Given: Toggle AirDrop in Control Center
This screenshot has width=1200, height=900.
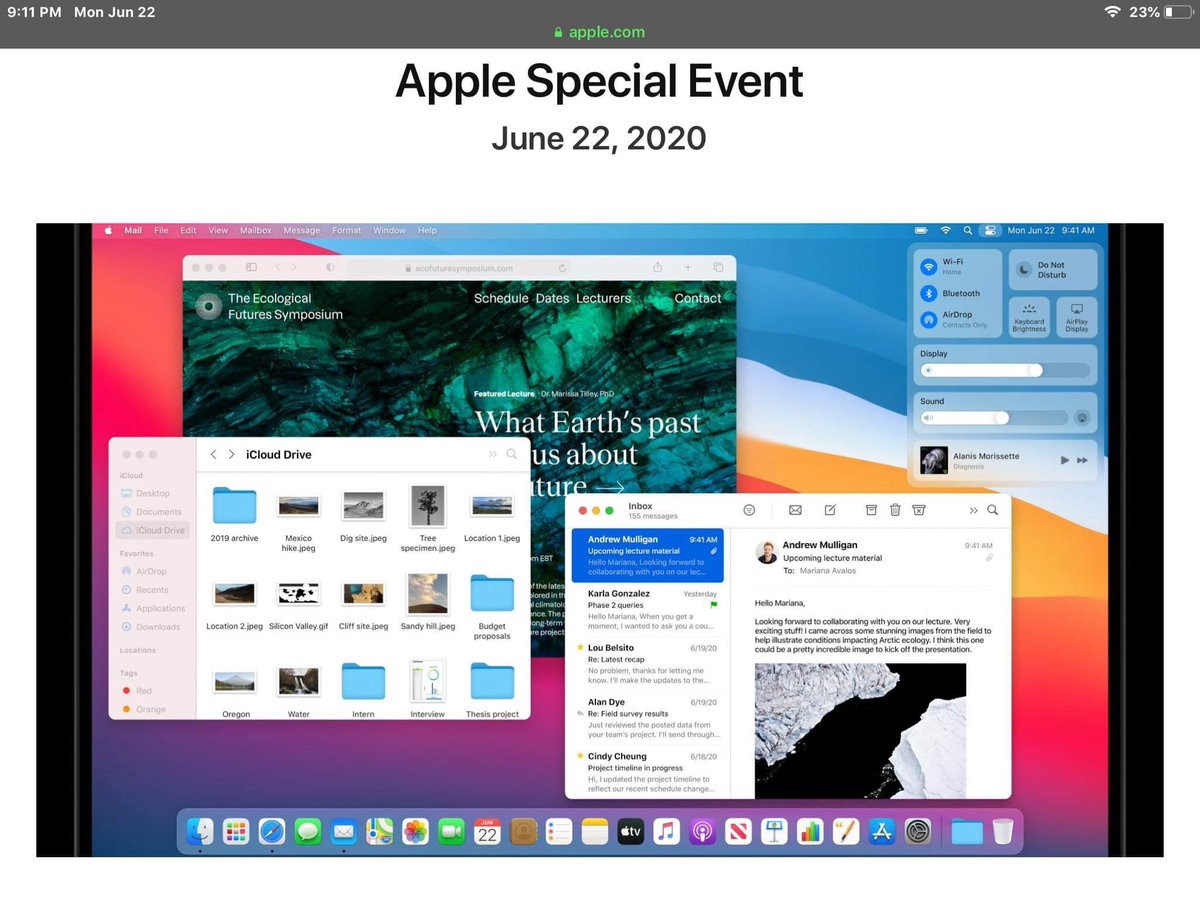Looking at the screenshot, I should [928, 320].
